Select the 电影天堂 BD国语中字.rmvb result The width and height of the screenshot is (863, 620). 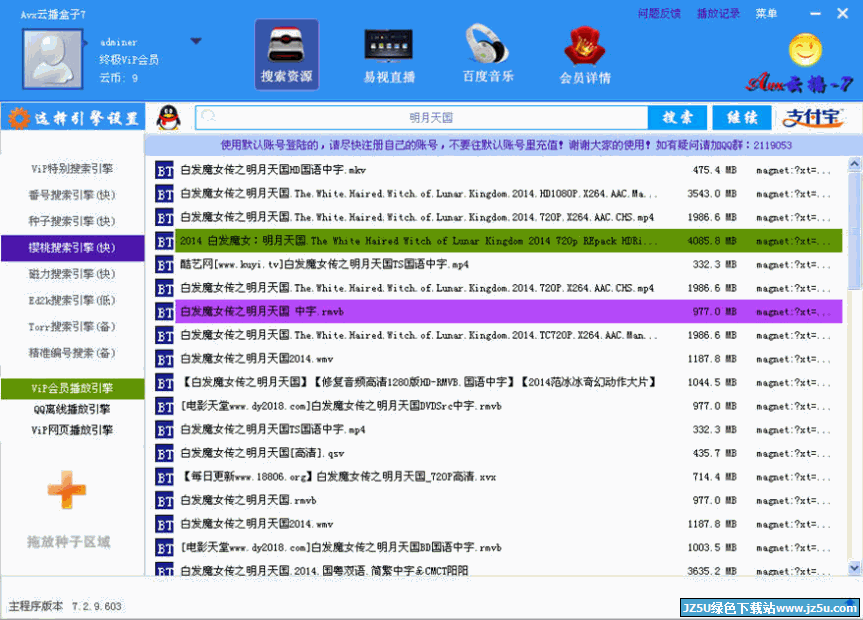click(x=341, y=547)
